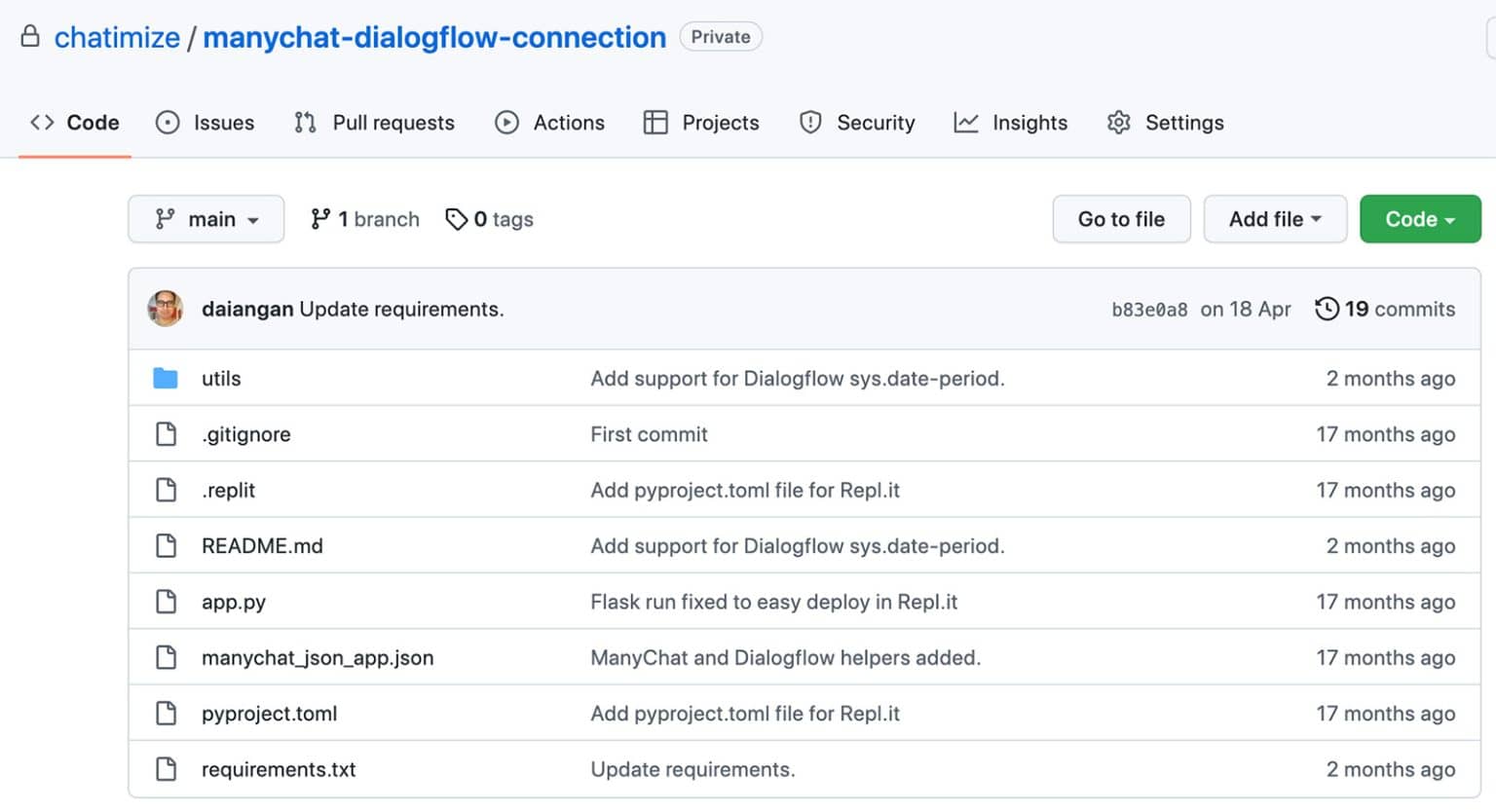The image size is (1496, 812).
Task: Click the utils folder icon
Action: tap(166, 379)
